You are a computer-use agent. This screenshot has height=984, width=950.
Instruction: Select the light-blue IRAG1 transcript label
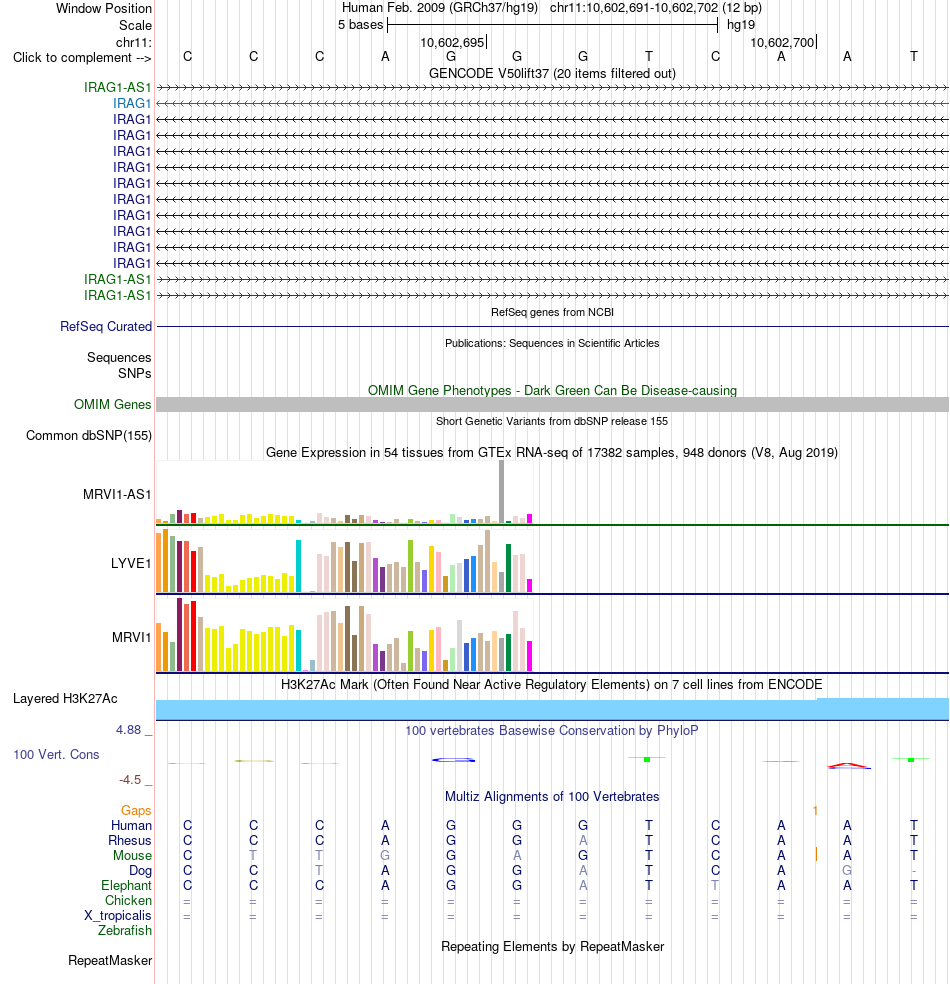point(132,104)
